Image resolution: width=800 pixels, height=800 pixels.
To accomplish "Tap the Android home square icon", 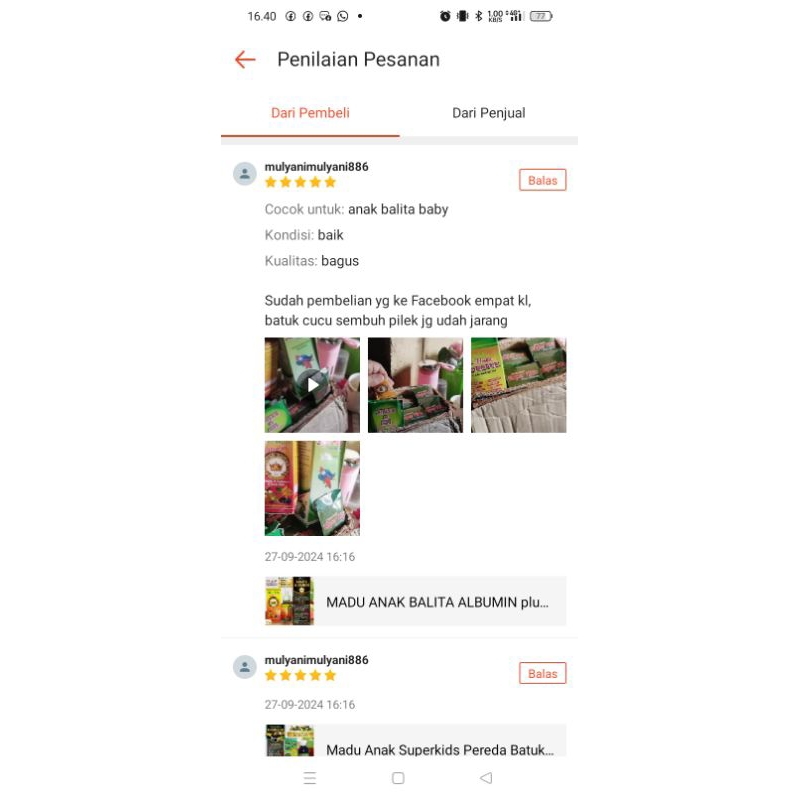I will [398, 778].
